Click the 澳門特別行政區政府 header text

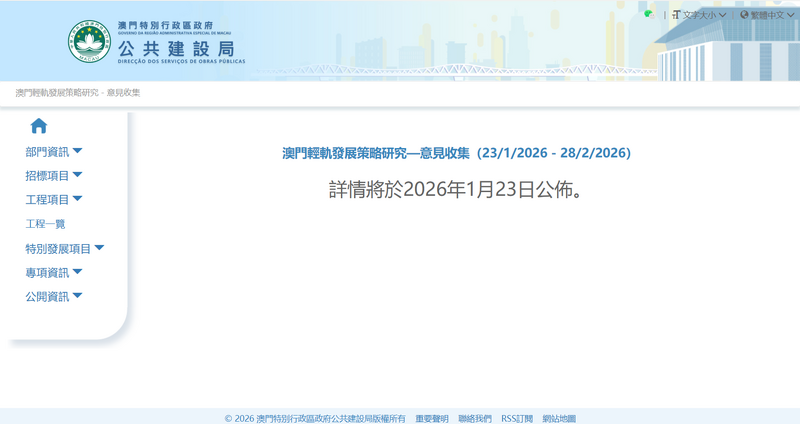tap(165, 25)
